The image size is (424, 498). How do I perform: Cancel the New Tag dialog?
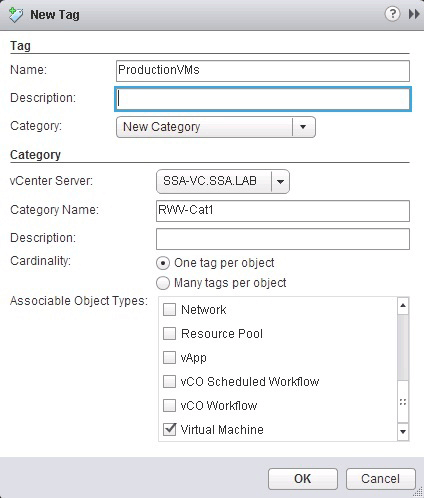point(380,479)
